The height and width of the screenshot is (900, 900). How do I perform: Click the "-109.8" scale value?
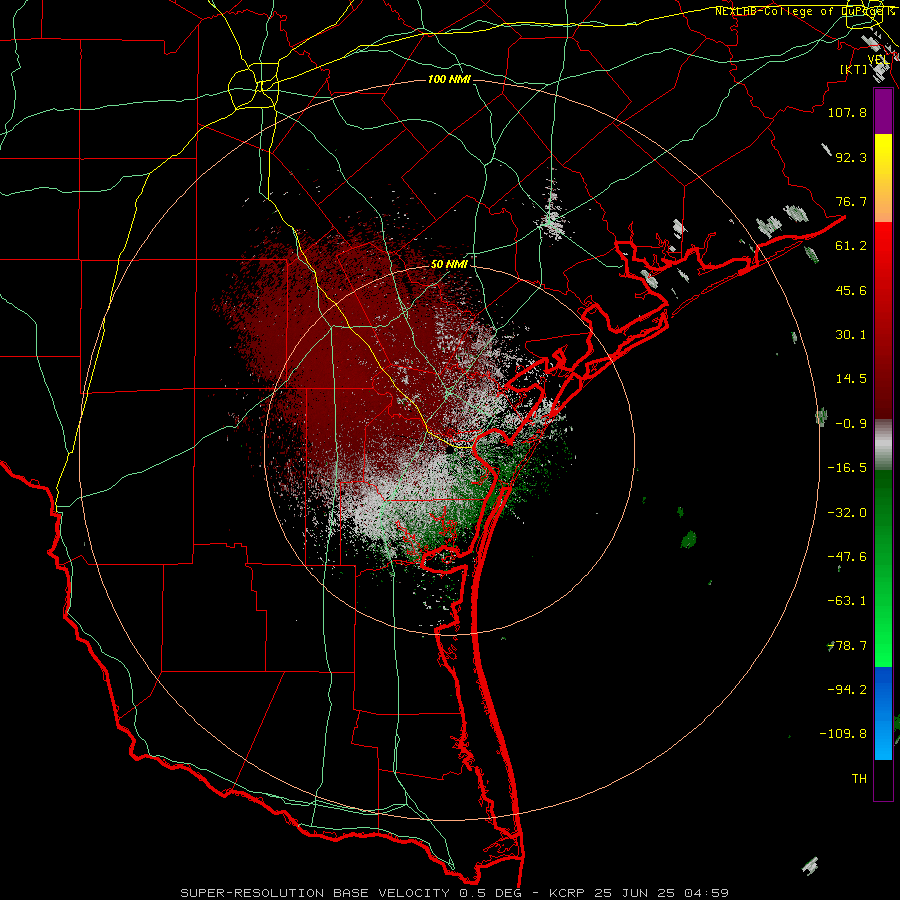click(843, 734)
